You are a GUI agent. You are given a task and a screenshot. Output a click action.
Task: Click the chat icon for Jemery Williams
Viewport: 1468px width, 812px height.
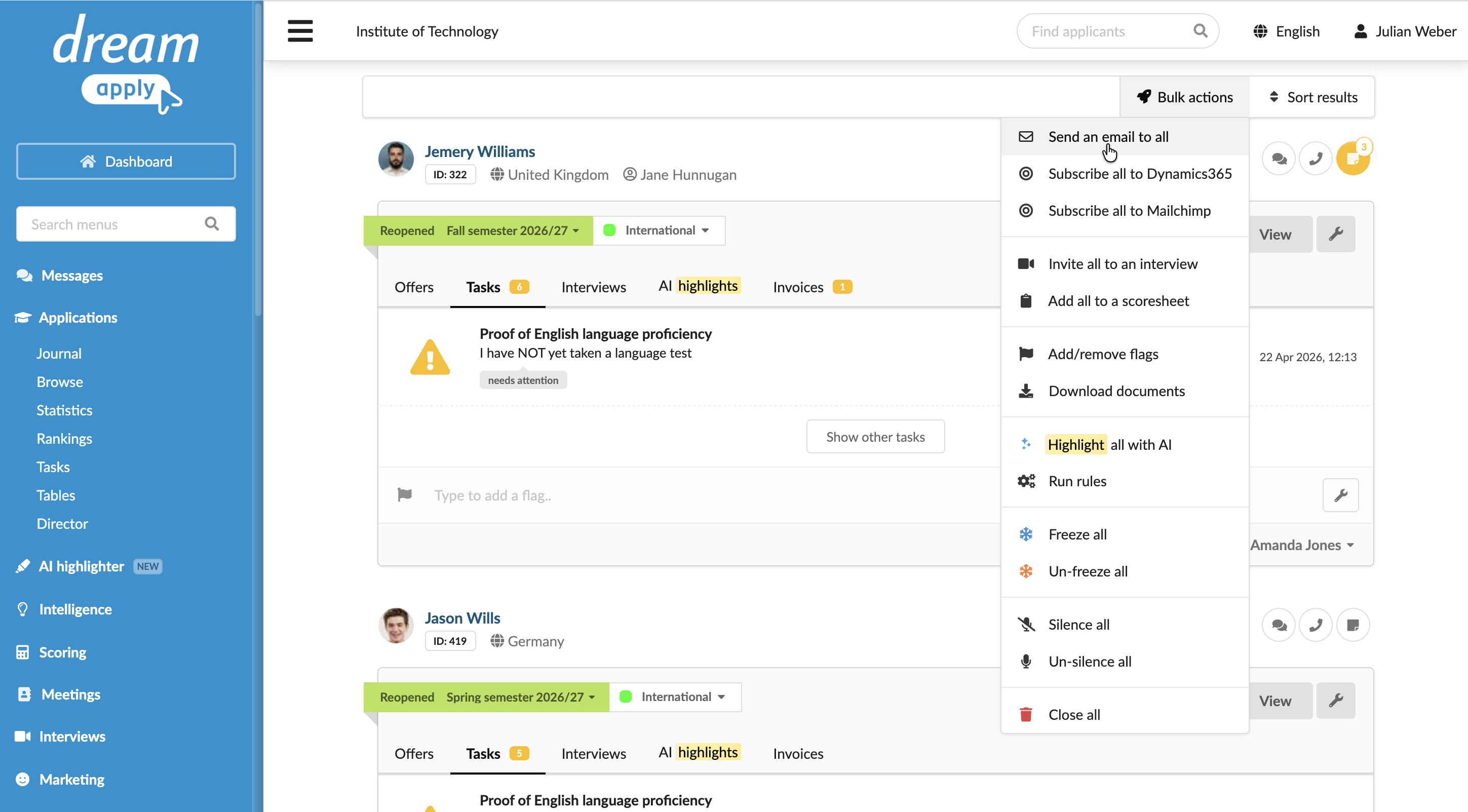[x=1279, y=159]
